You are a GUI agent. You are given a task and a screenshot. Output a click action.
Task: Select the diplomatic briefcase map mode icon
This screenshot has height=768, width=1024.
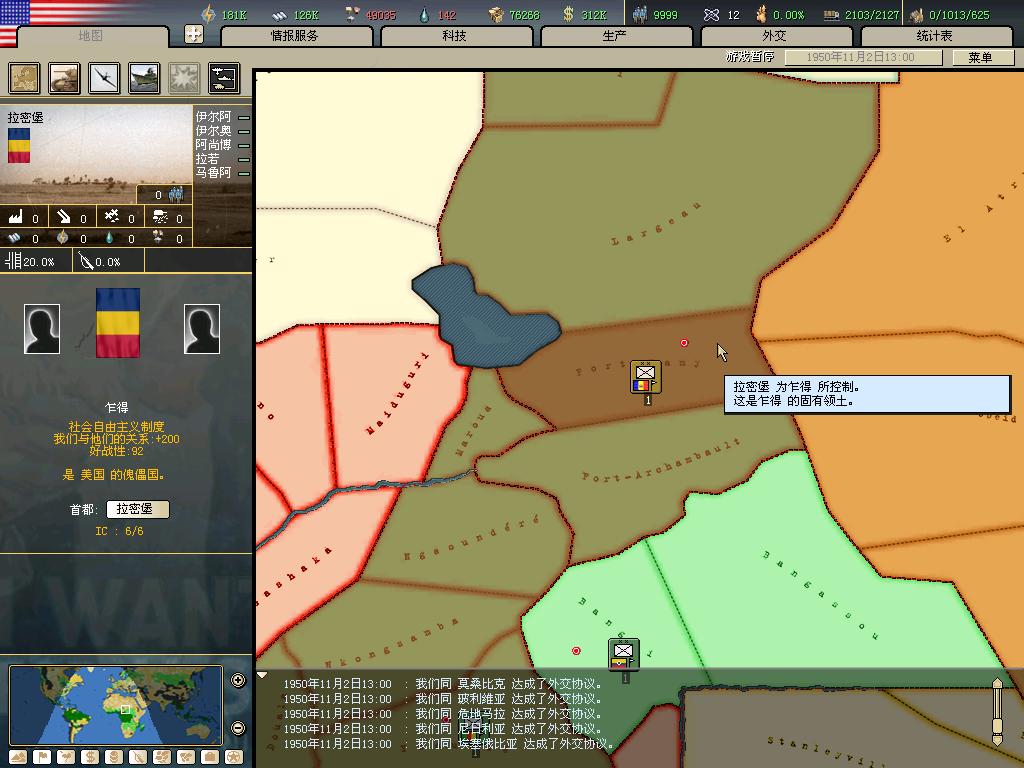[210, 757]
